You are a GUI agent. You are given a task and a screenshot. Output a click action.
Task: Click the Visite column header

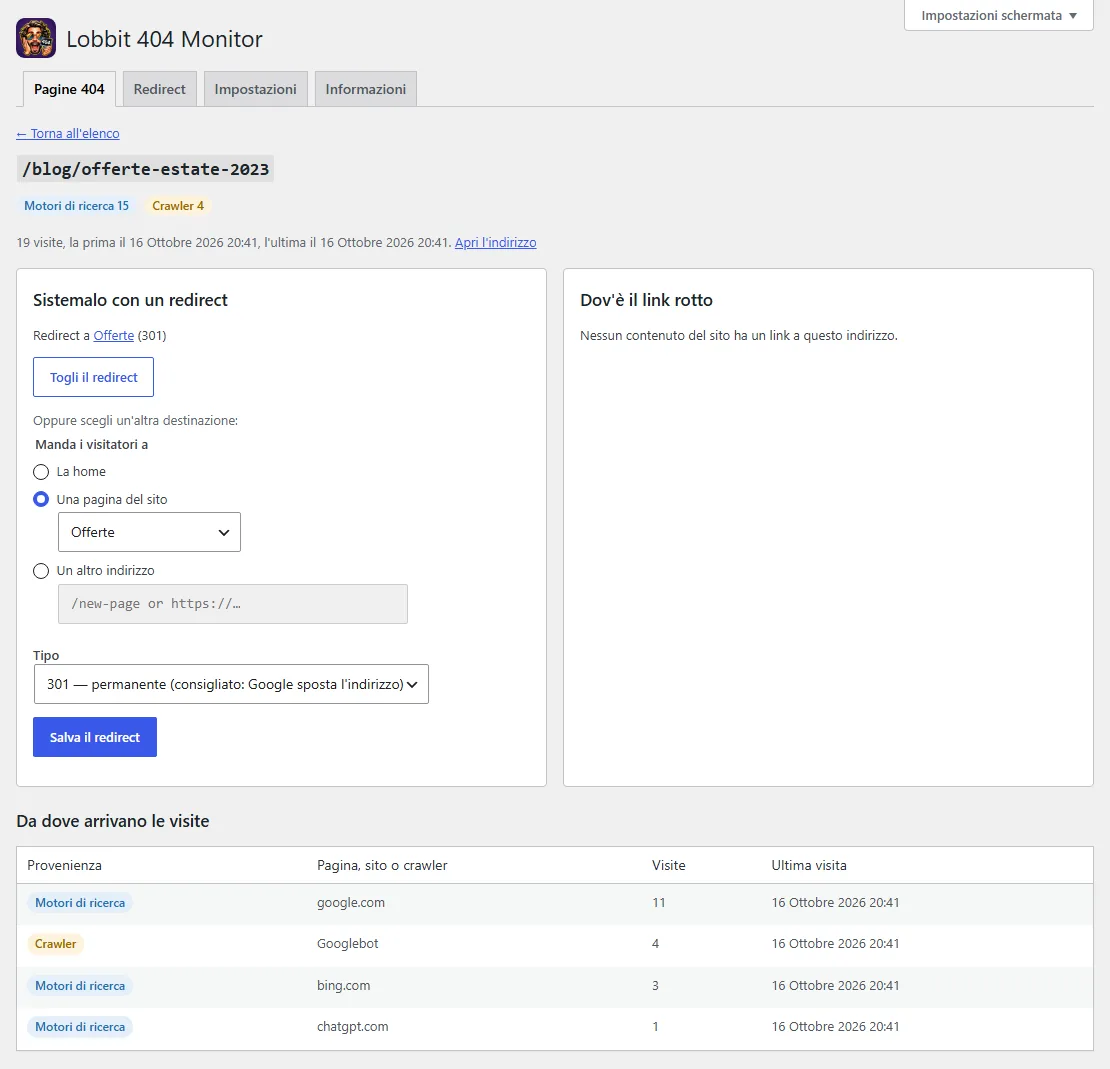668,865
